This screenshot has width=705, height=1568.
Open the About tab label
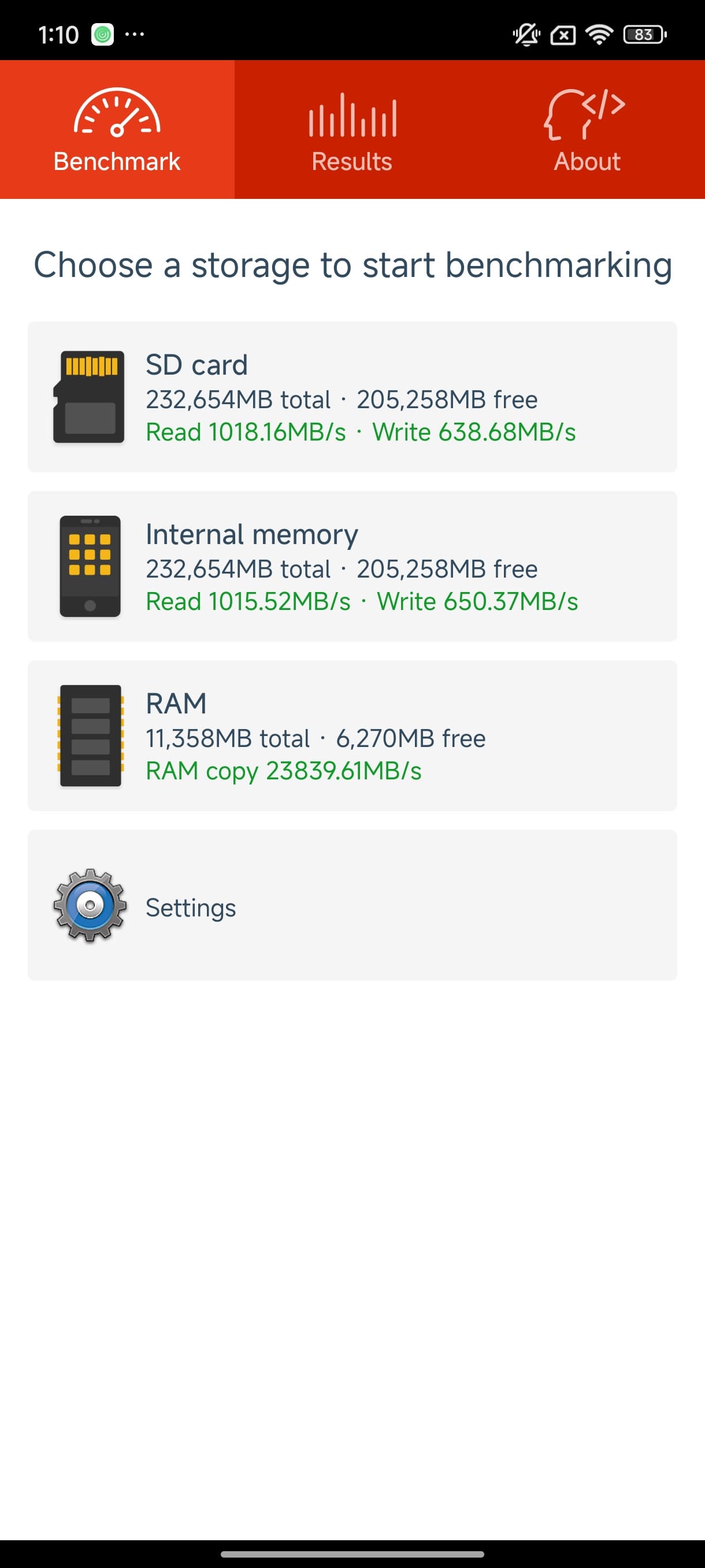pyautogui.click(x=587, y=162)
